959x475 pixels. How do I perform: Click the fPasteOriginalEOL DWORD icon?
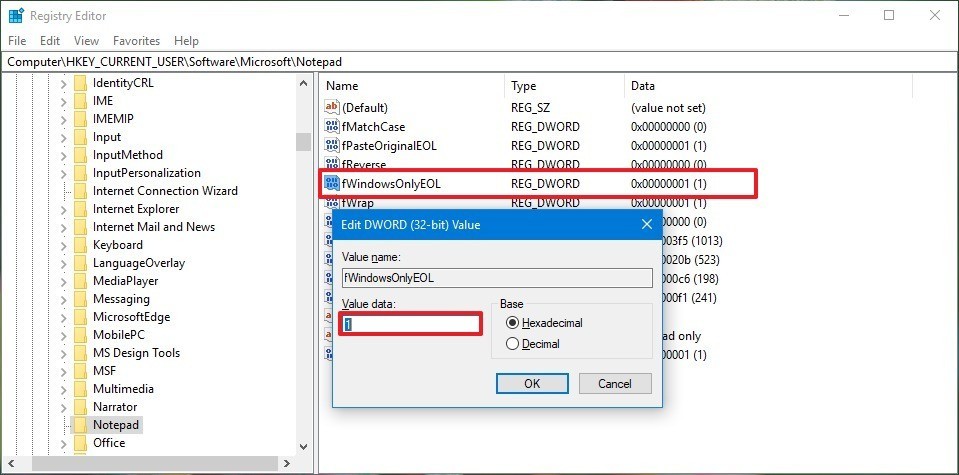point(331,145)
